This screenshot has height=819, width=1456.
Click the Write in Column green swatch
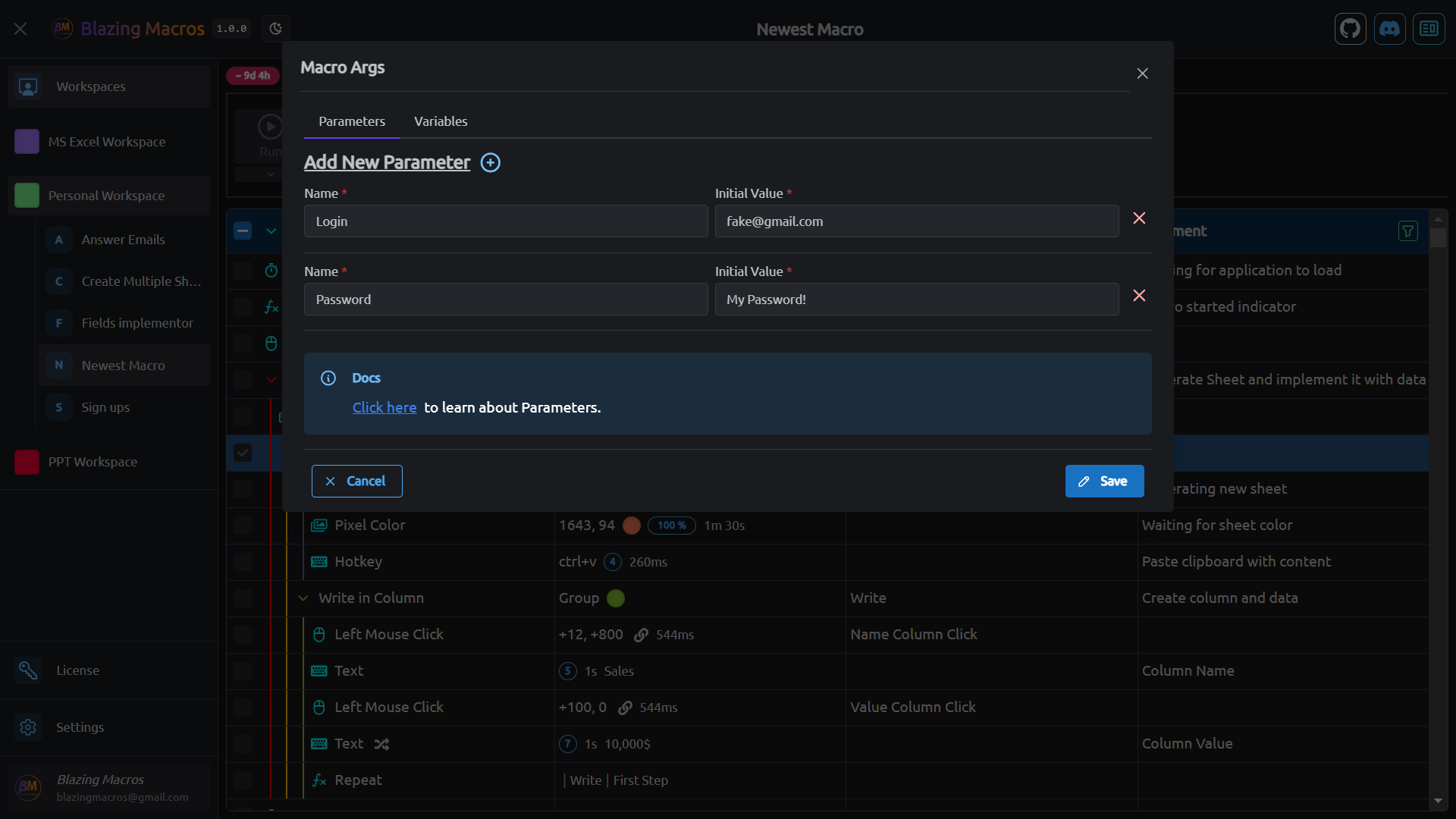[616, 598]
